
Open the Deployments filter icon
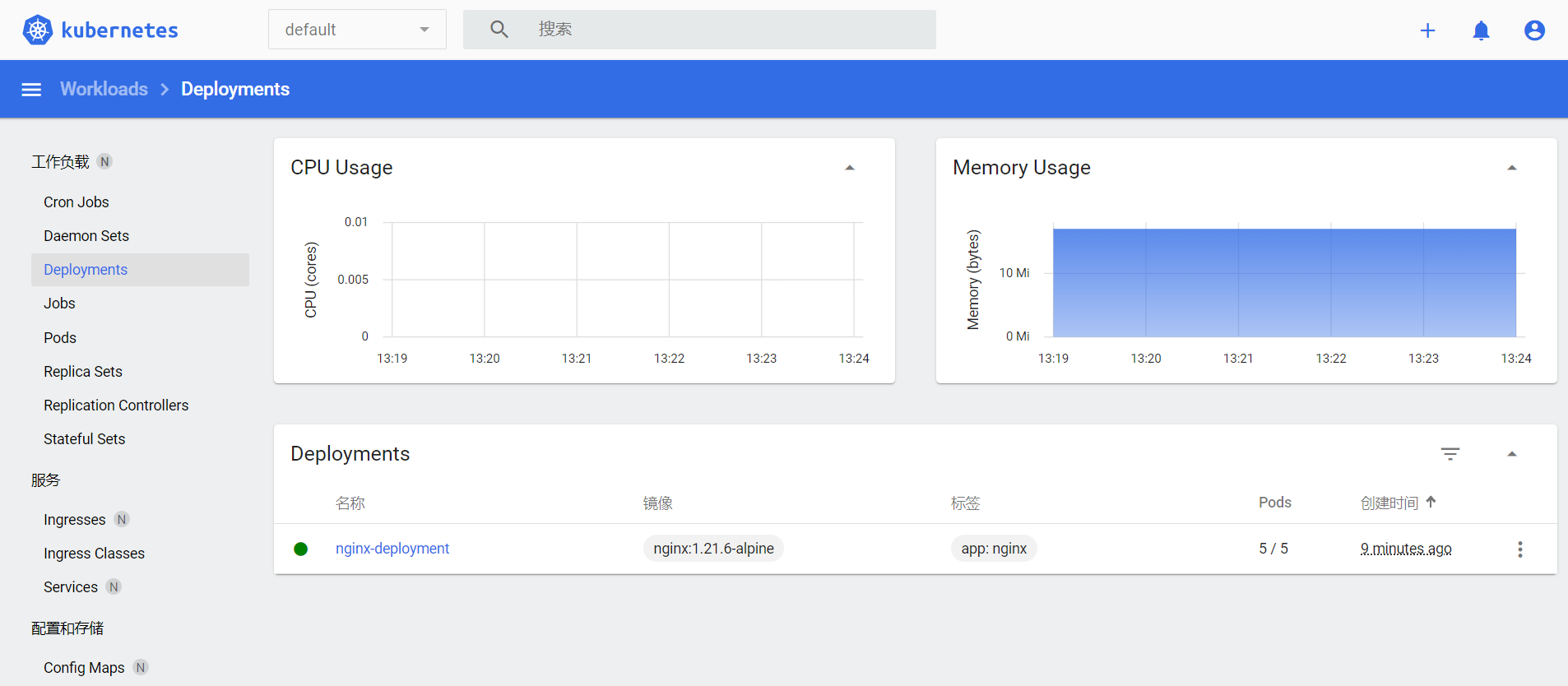[1450, 454]
